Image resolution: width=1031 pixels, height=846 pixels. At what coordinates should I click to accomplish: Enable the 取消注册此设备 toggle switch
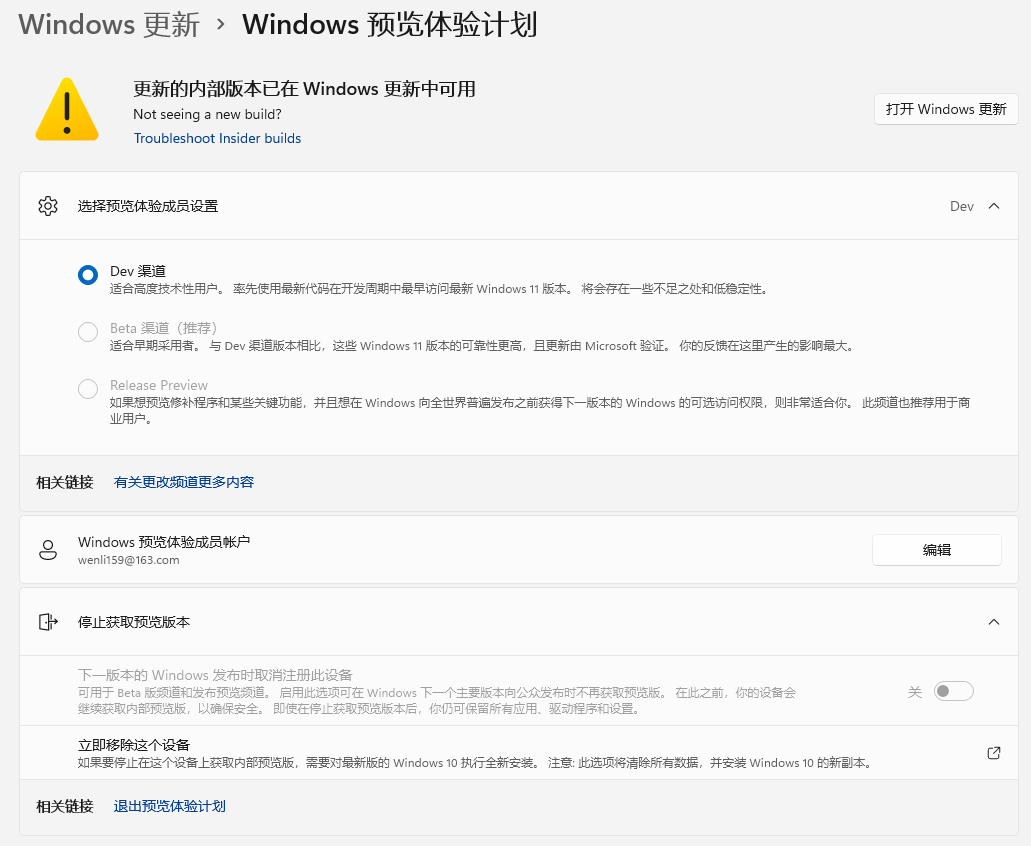coord(953,690)
